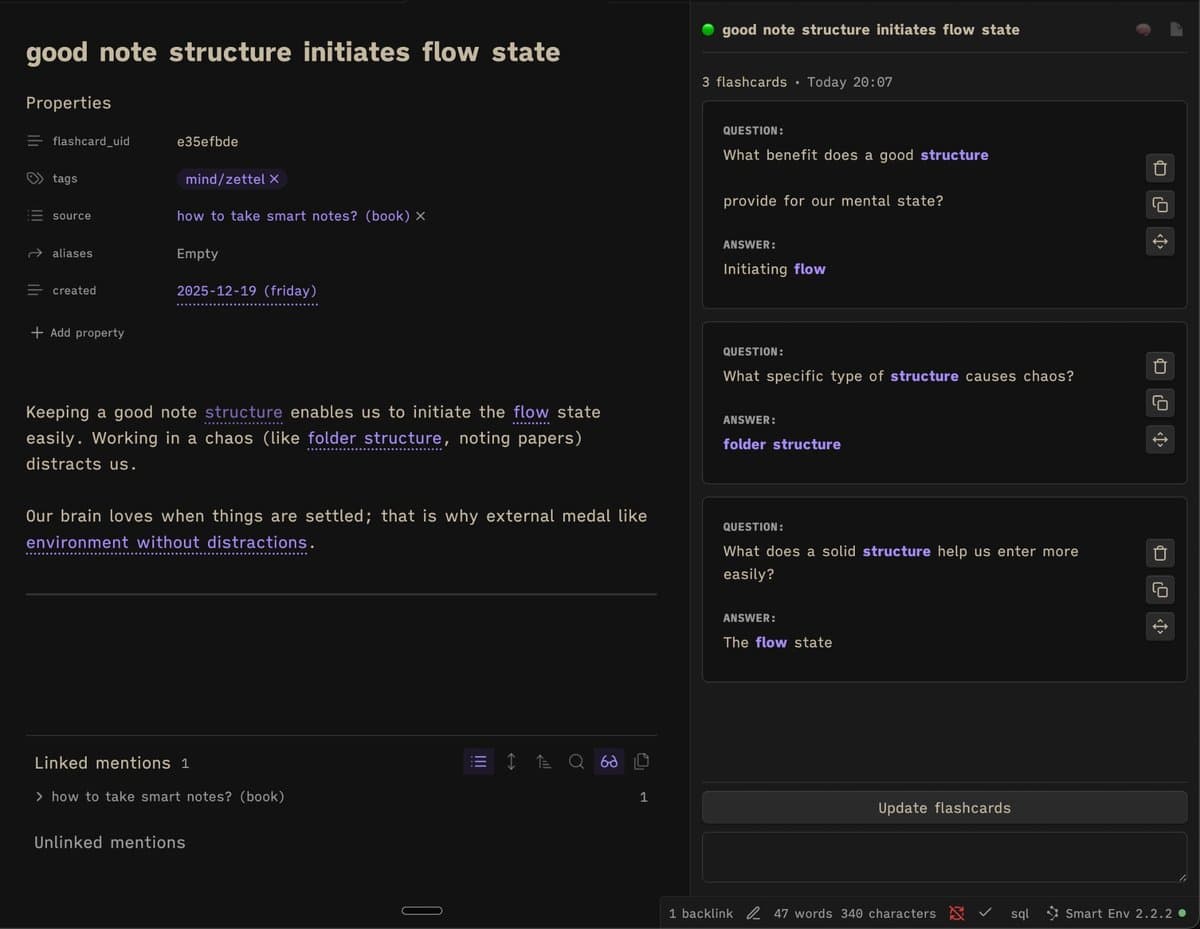This screenshot has height=929, width=1200.
Task: Open backlinks search filter
Action: (576, 762)
